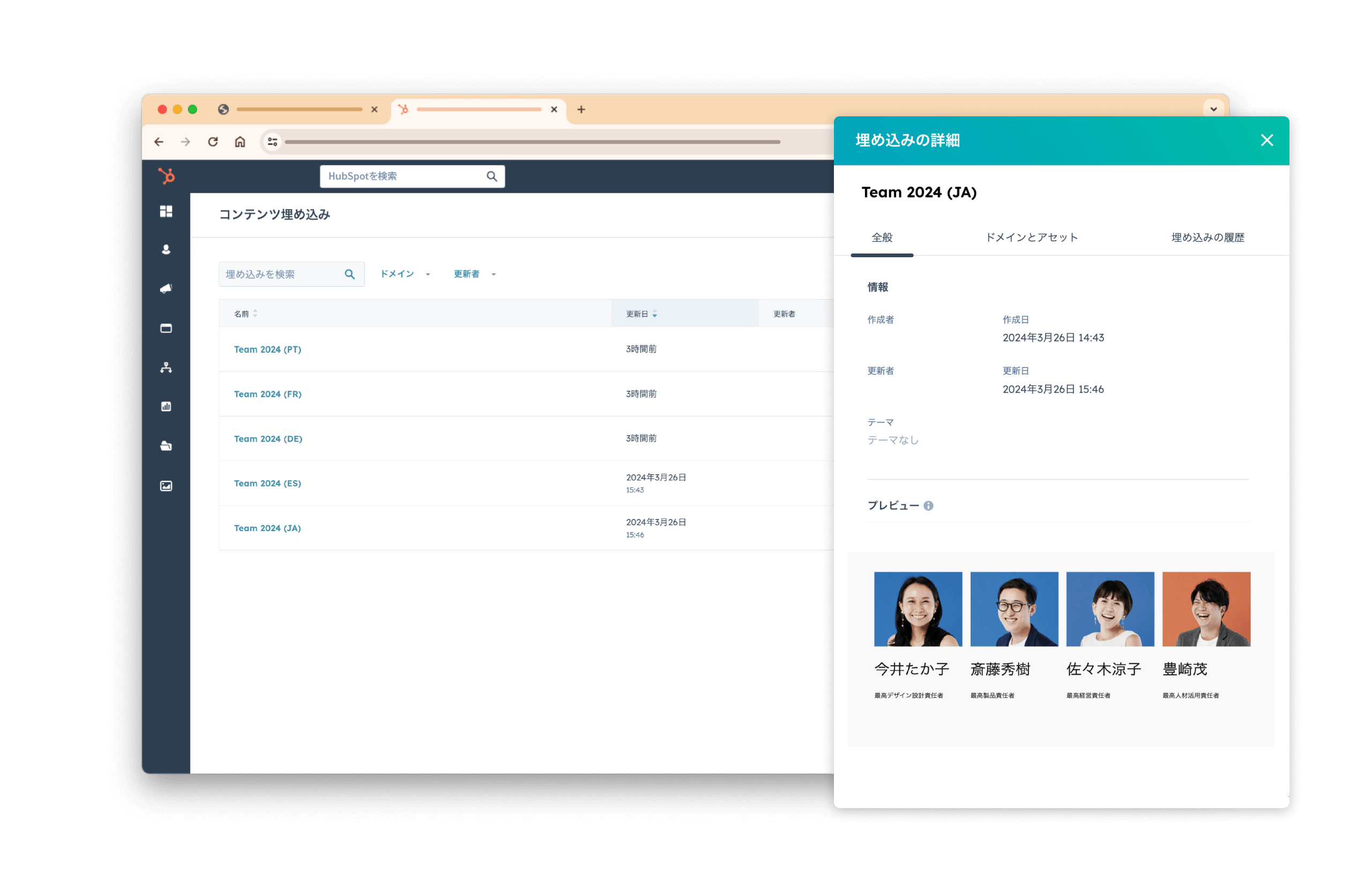The height and width of the screenshot is (895, 1372).
Task: Click the 佐々木涼子 portrait thumbnail
Action: coord(1111,609)
